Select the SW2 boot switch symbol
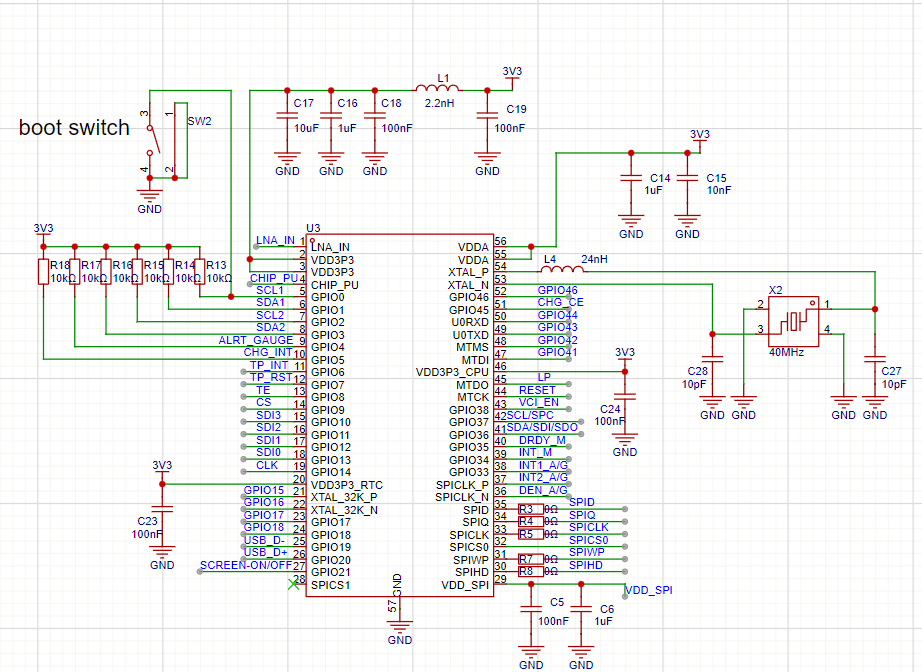The image size is (922, 672). pyautogui.click(x=168, y=141)
